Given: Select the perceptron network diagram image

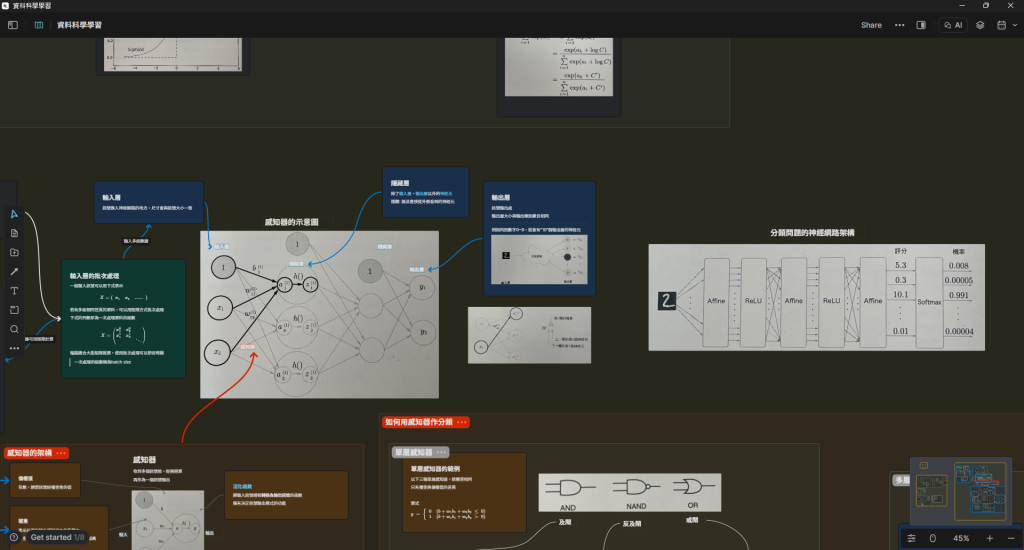Looking at the screenshot, I should coord(319,314).
